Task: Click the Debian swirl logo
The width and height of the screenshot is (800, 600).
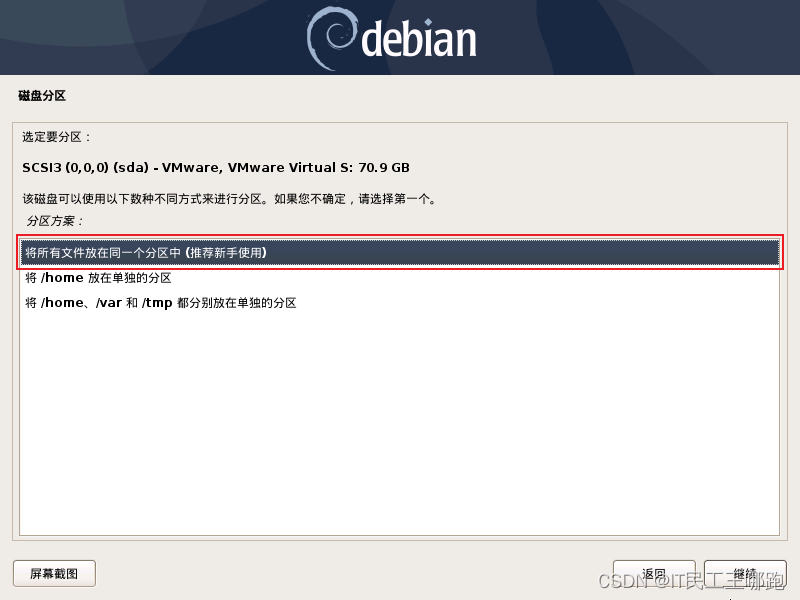Action: tap(331, 38)
